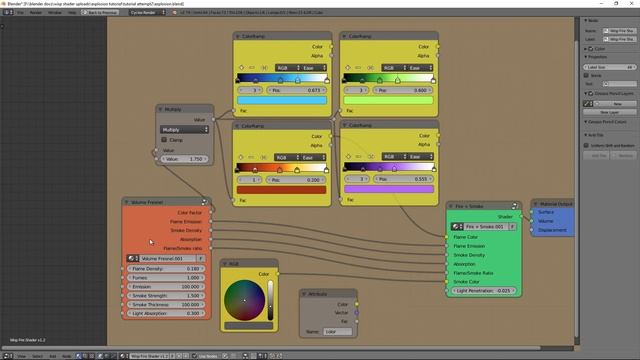Viewport: 640px width, 360px height.
Task: Adjust the Light Absorption 0.300 slider
Action: [166, 313]
